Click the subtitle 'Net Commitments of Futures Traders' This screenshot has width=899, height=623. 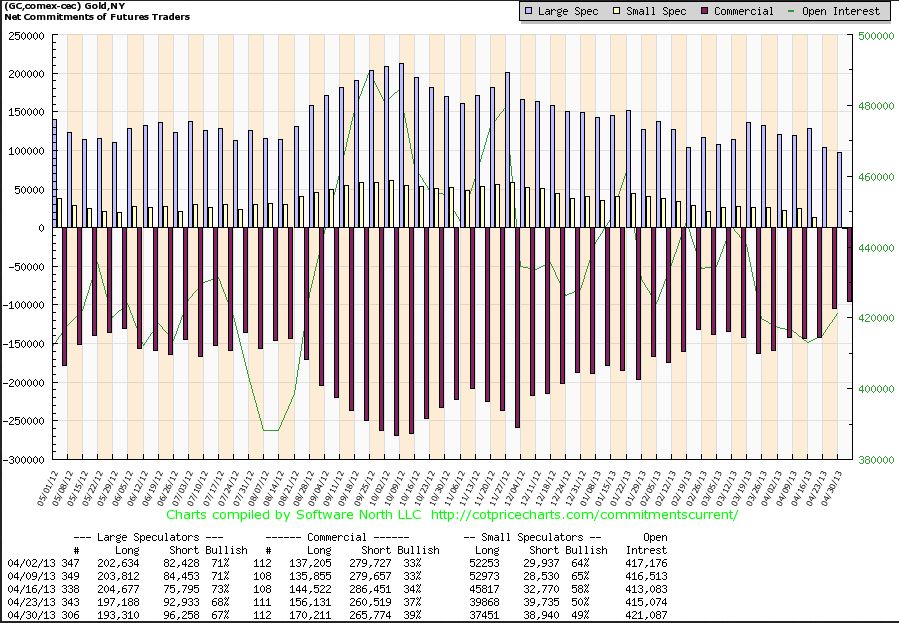(x=97, y=17)
